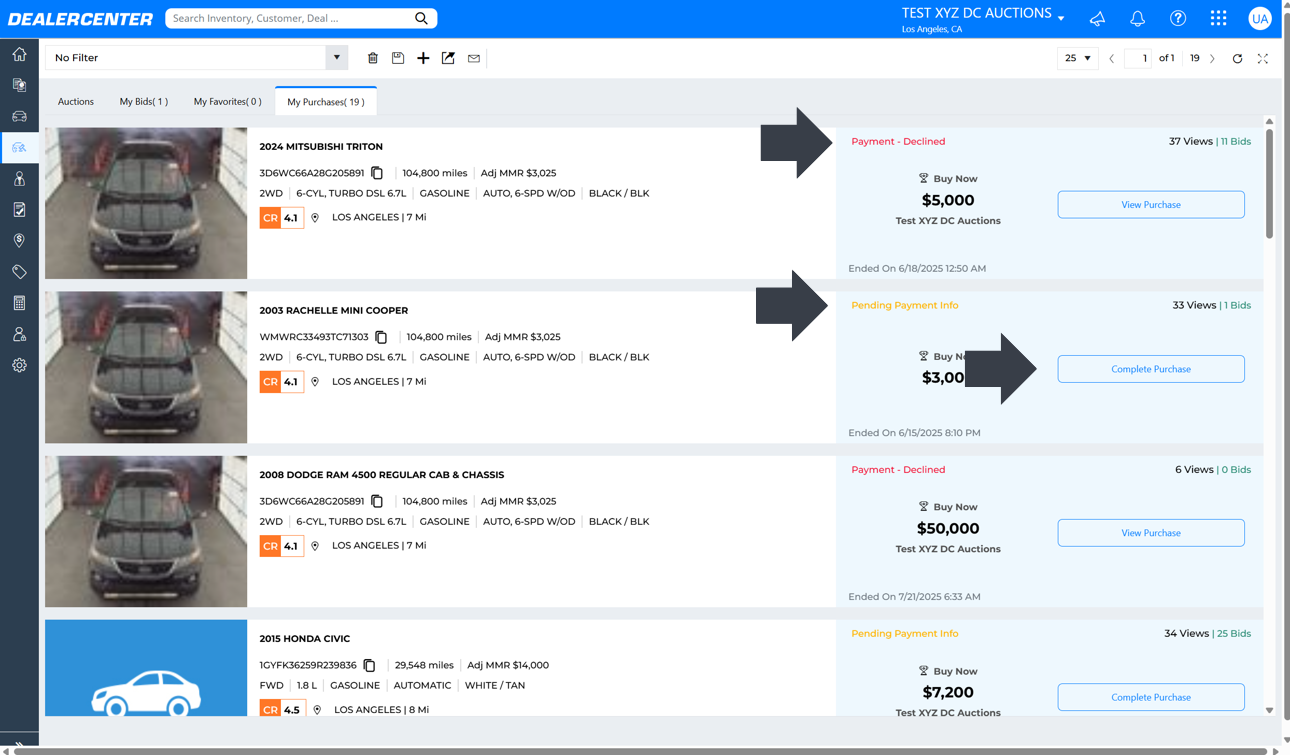
Task: Open the Home icon in the sidebar
Action: coord(19,54)
